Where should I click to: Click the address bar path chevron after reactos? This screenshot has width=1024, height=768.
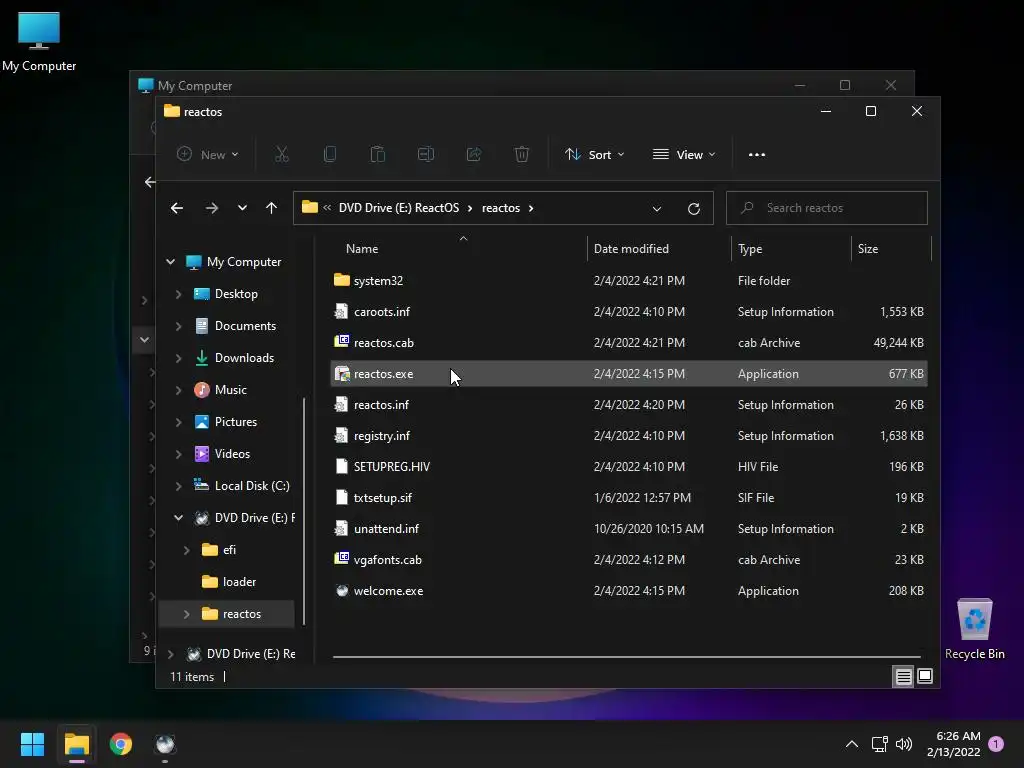tap(531, 208)
